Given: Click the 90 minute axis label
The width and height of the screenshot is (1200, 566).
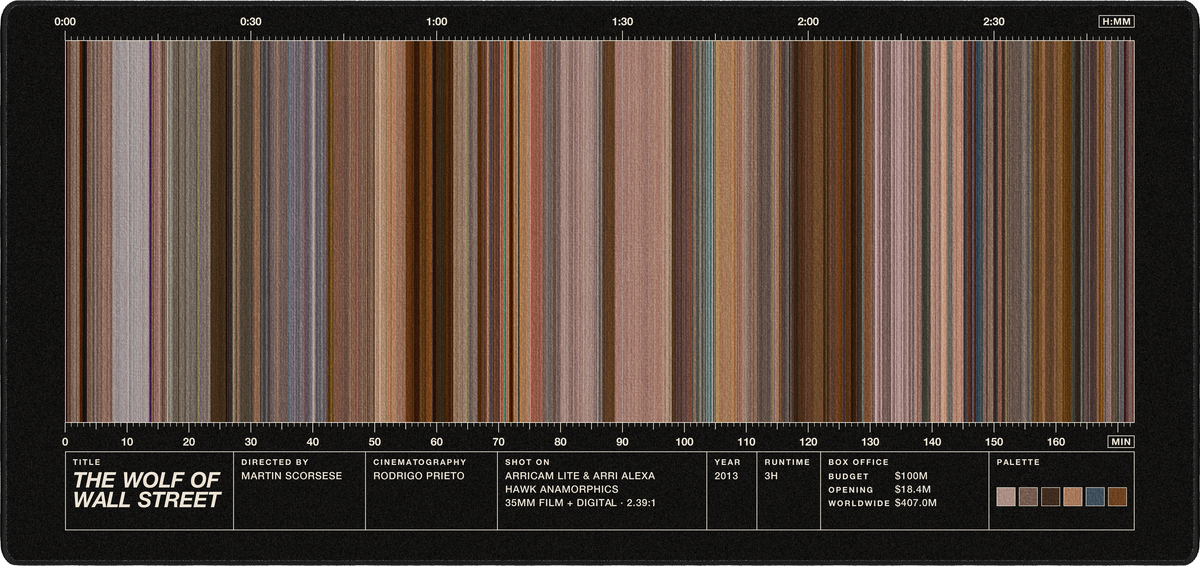Looking at the screenshot, I should pos(622,441).
